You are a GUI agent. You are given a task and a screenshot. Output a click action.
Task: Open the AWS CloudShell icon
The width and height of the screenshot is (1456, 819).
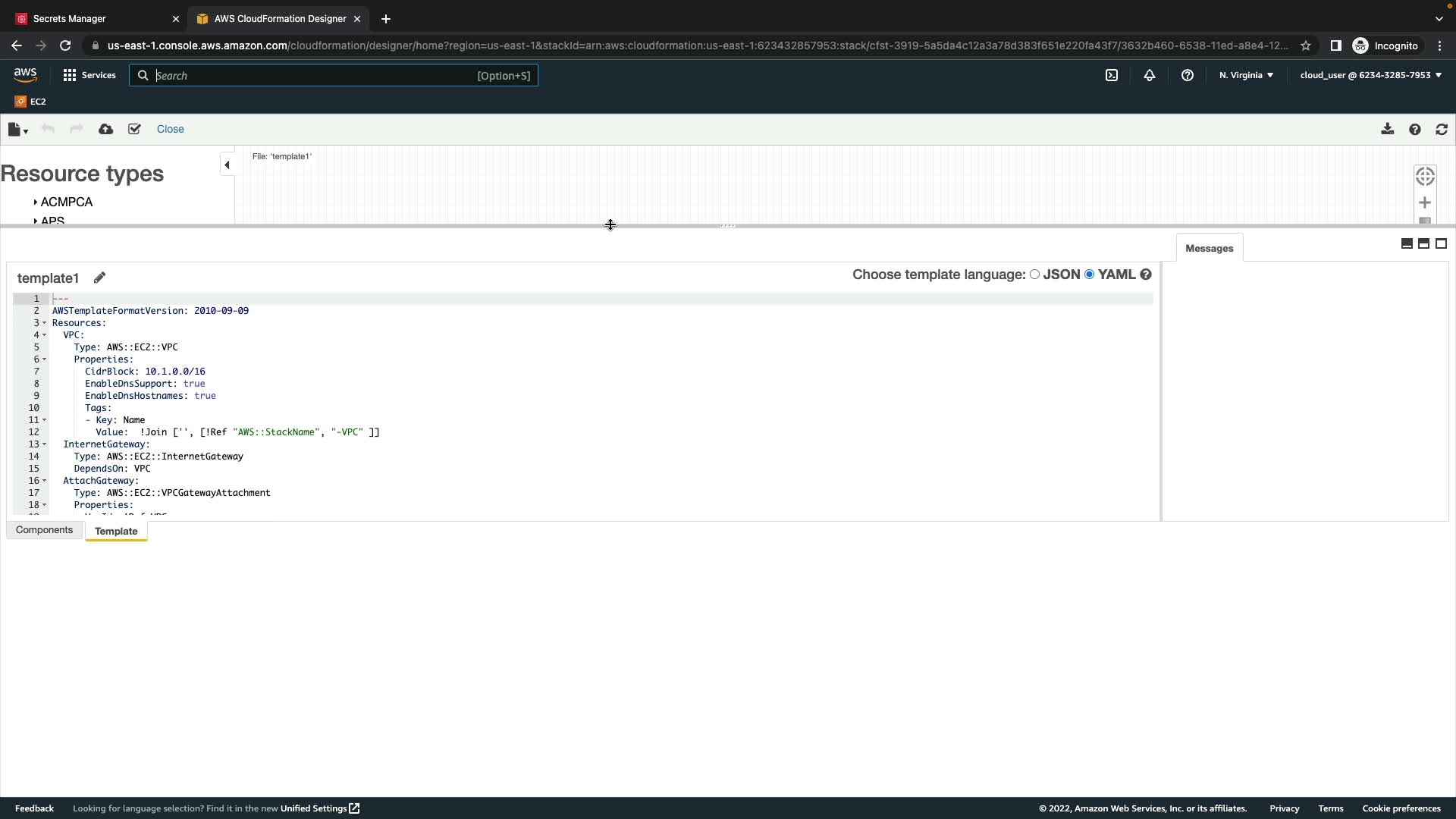point(1112,75)
